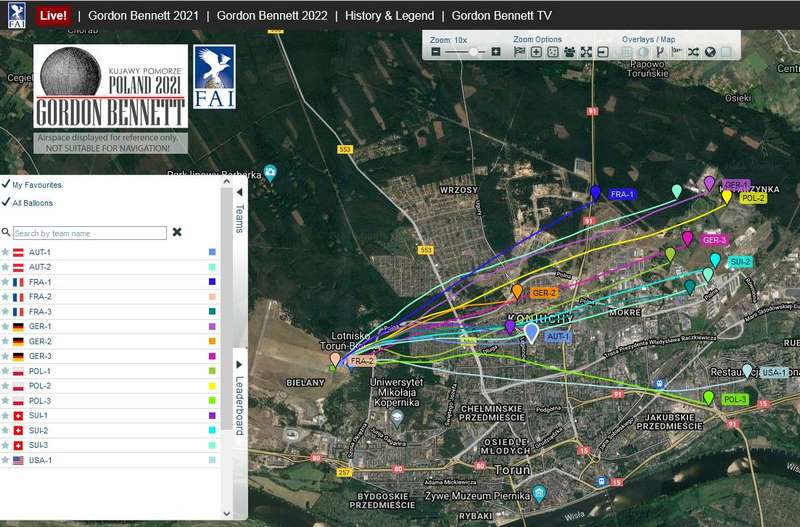Click the SUI-1 purple color swatch

point(212,415)
